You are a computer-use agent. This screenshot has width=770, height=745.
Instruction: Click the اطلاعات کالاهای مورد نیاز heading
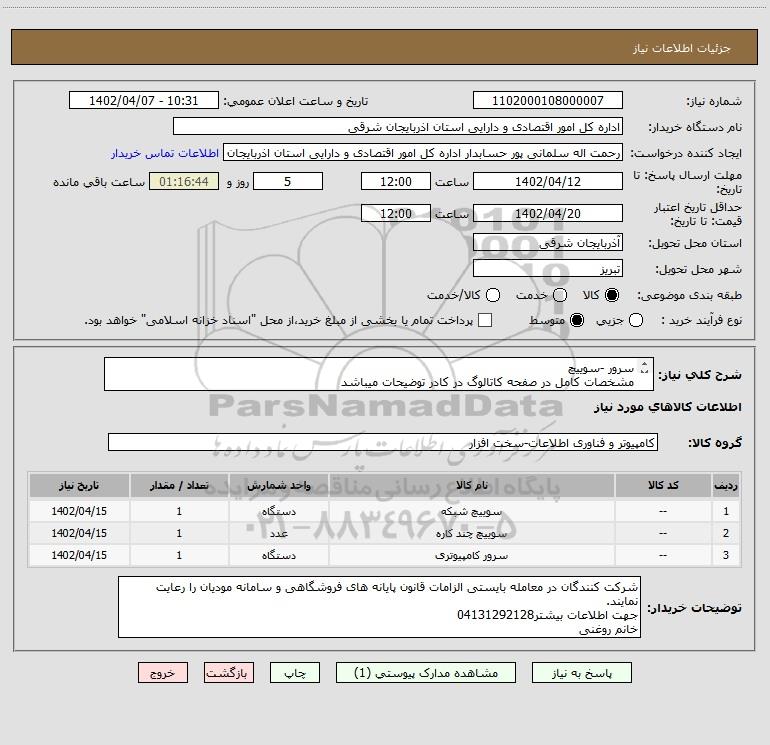pos(668,407)
